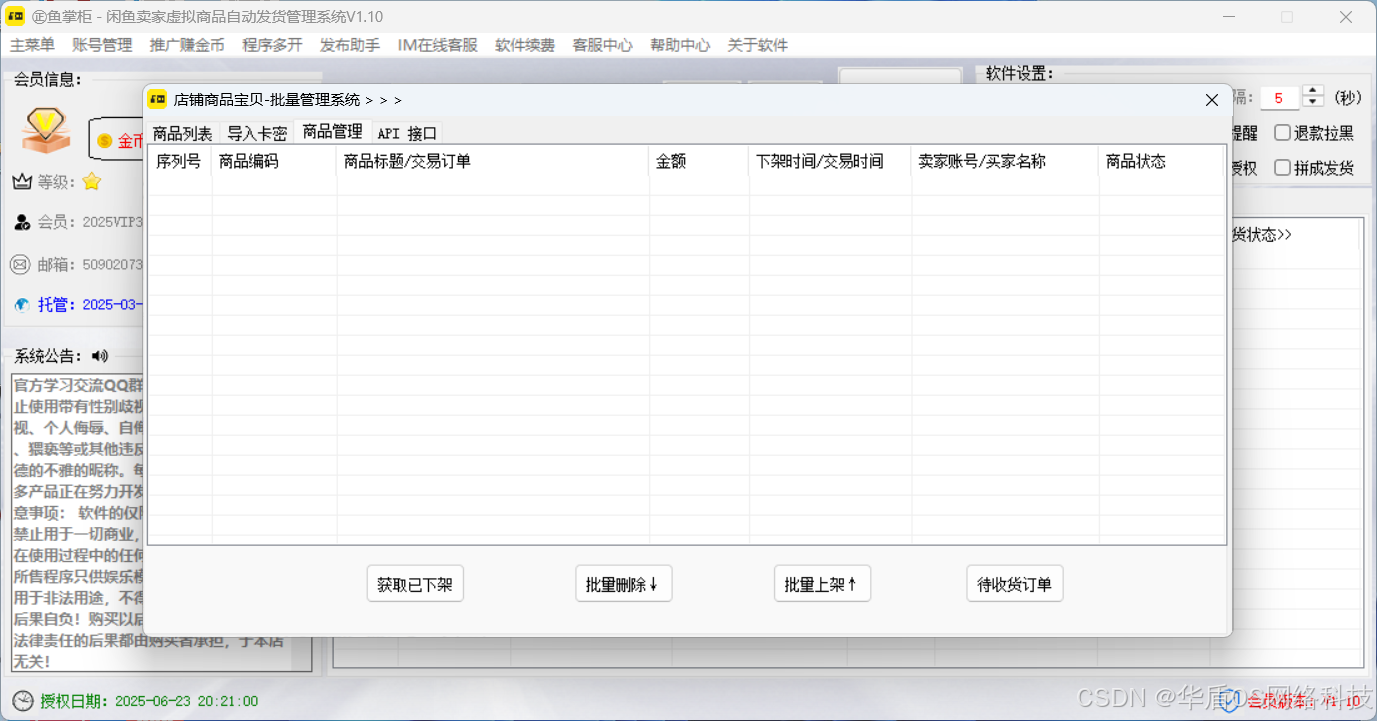Viewport: 1377px width, 721px height.
Task: Click the crown icon next to 等级
Action: coord(22,182)
